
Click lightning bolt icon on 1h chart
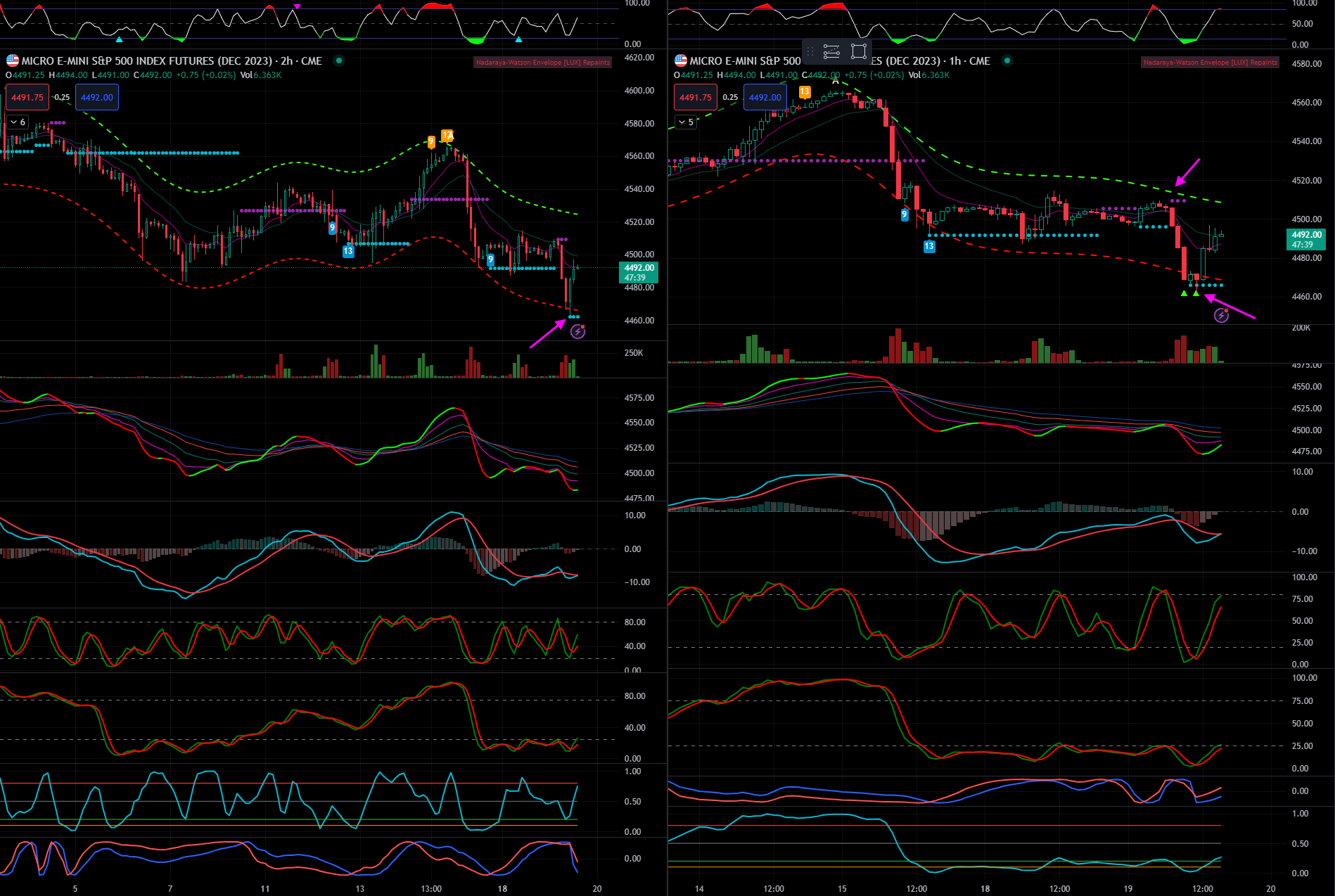(1222, 315)
